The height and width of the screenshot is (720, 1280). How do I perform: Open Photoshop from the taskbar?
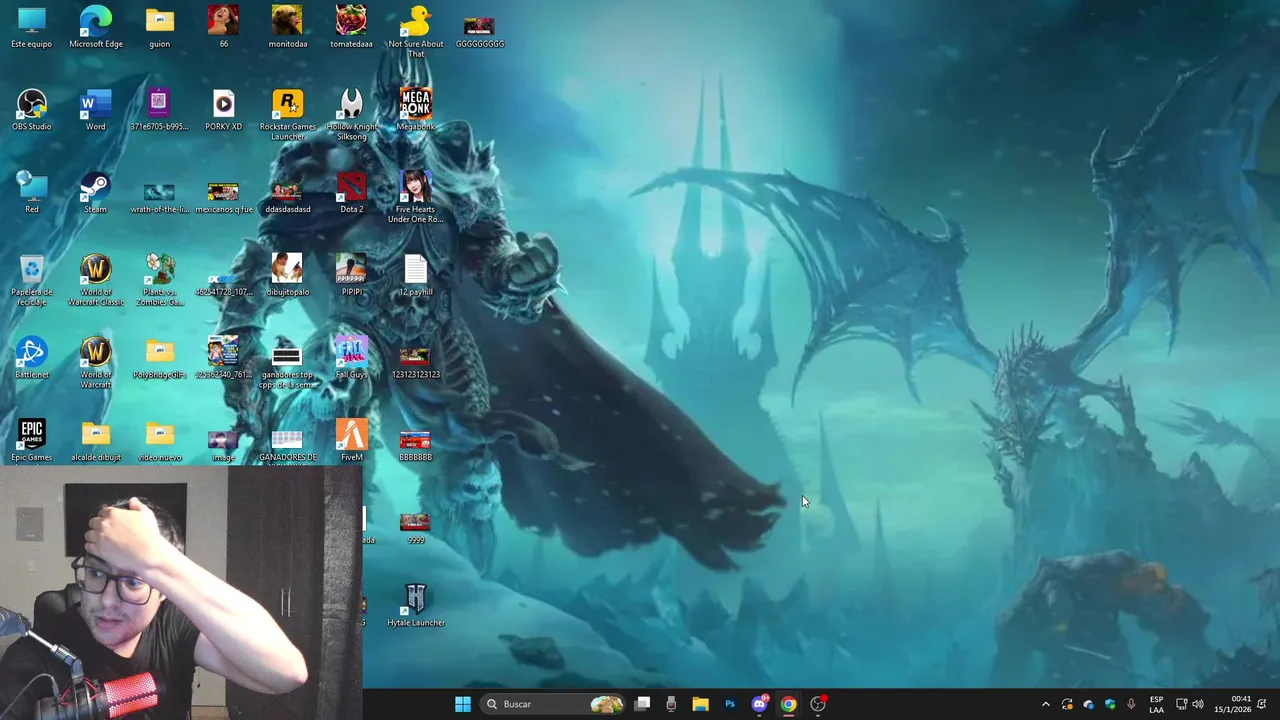(x=730, y=704)
